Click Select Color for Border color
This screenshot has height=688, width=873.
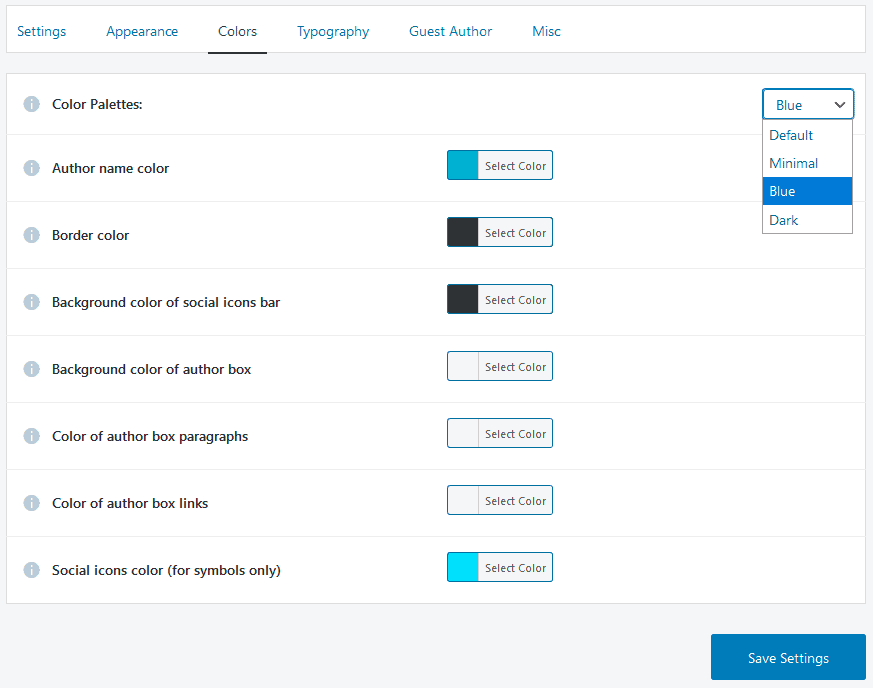(x=516, y=233)
